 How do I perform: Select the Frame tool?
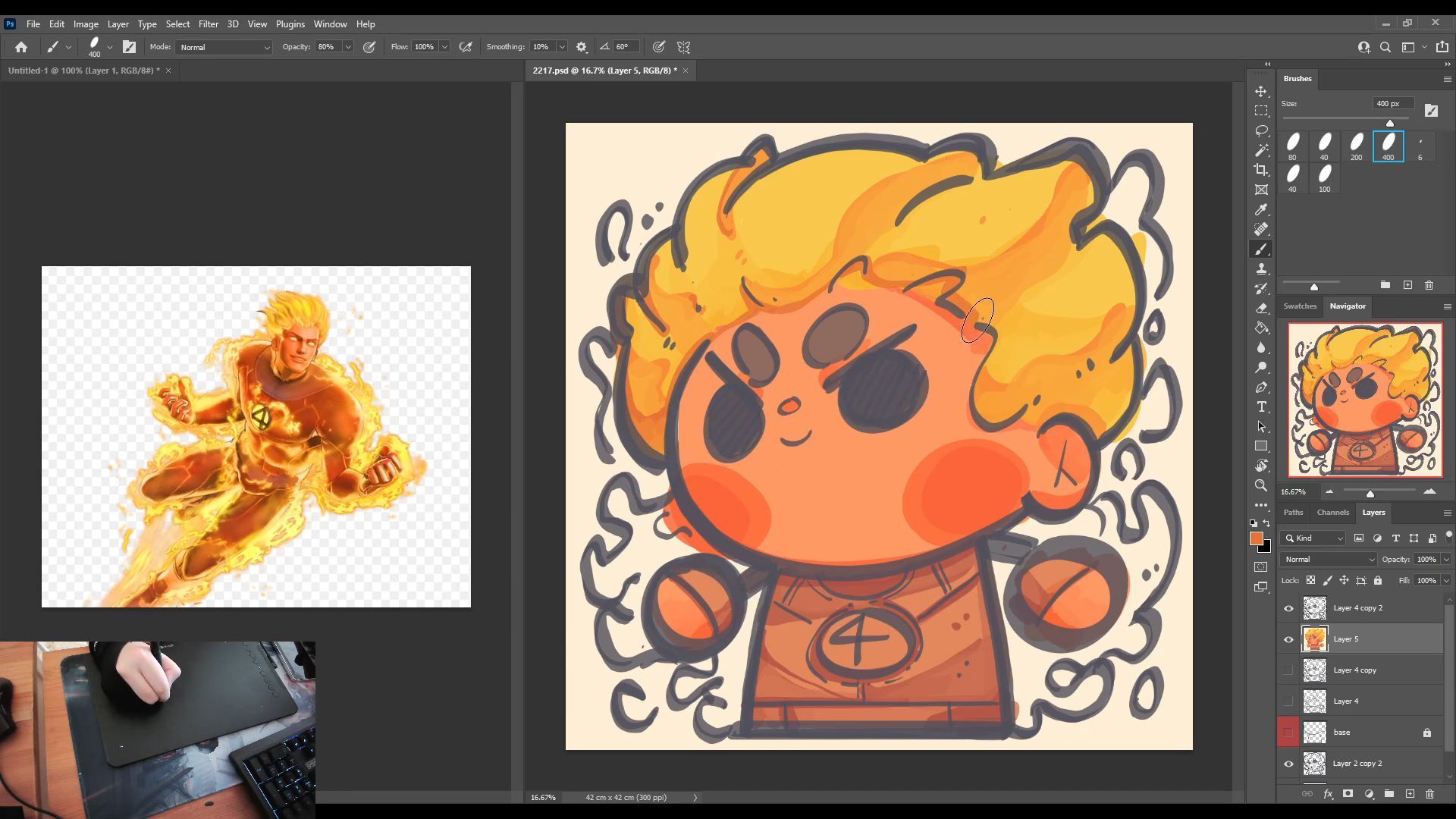(1261, 190)
